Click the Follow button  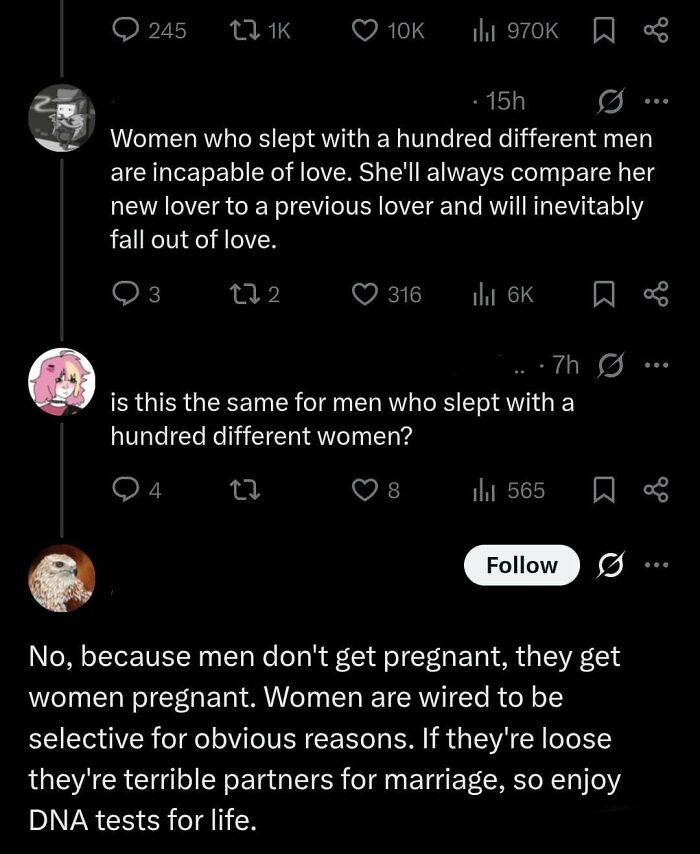(521, 565)
